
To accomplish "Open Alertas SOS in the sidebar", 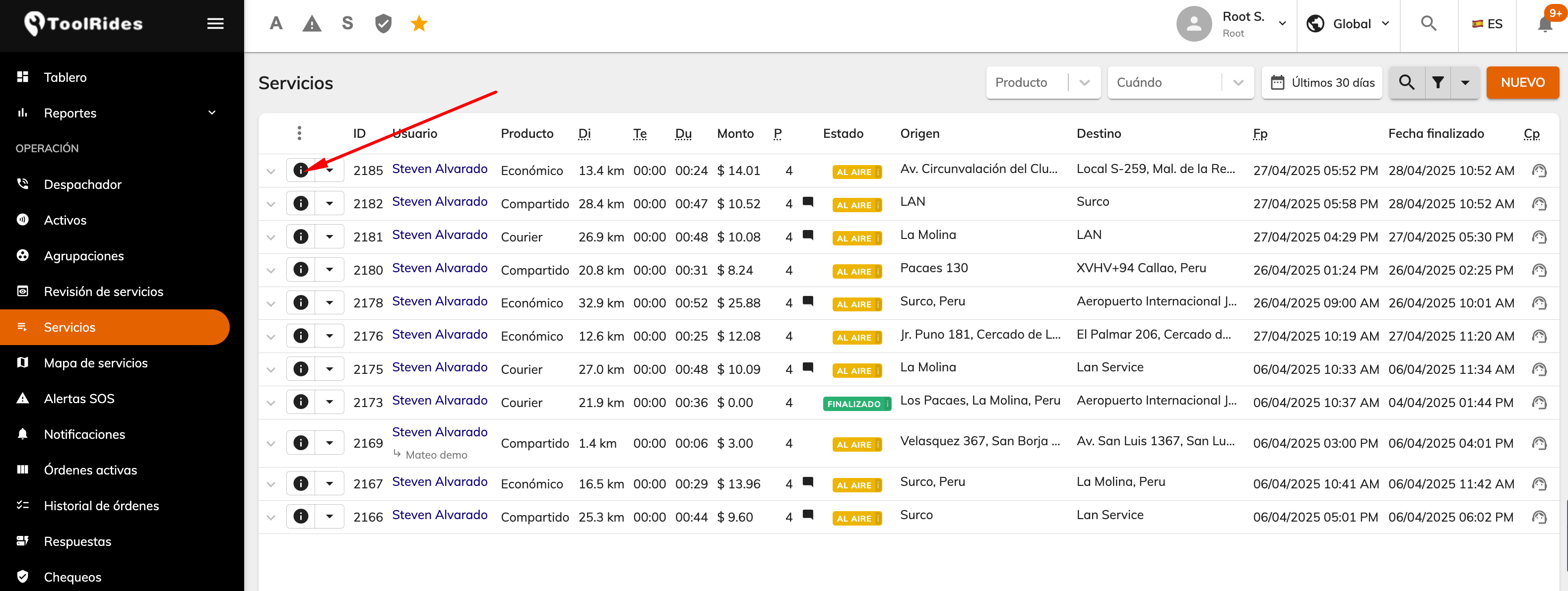I will click(115, 399).
